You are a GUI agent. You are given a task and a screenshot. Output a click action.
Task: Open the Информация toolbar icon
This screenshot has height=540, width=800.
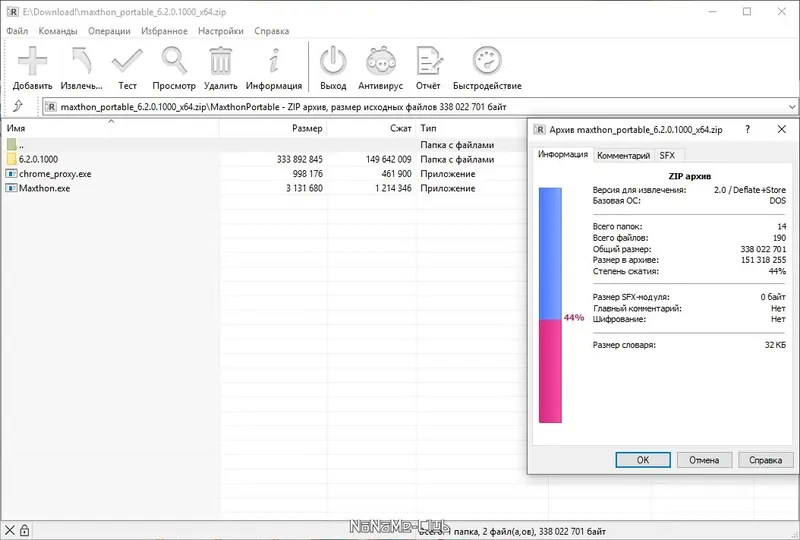274,61
